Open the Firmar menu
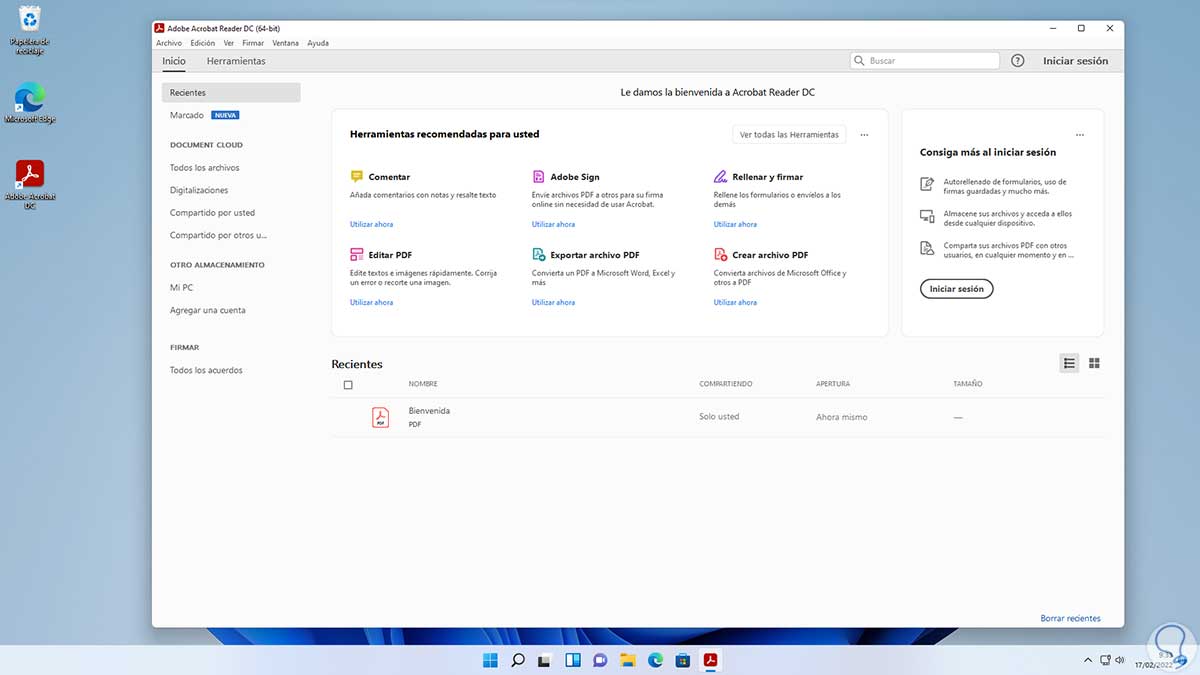The image size is (1200, 675). coord(253,43)
